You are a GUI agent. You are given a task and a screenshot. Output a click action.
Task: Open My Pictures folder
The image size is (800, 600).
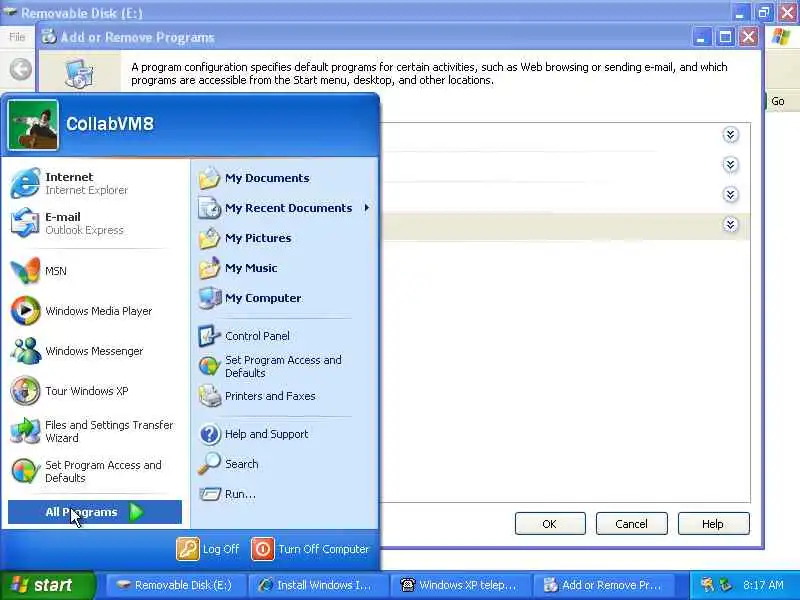(x=284, y=238)
